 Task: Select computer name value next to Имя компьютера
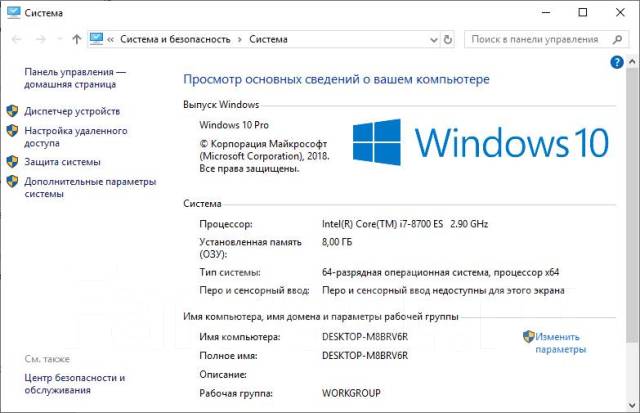tap(365, 337)
